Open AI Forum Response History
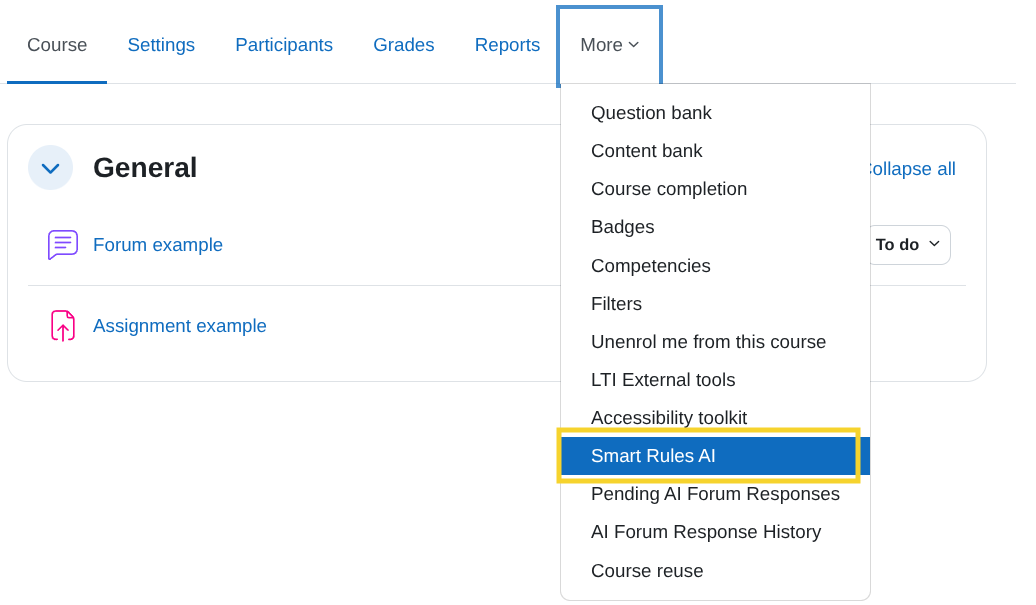This screenshot has width=1036, height=605. tap(706, 532)
